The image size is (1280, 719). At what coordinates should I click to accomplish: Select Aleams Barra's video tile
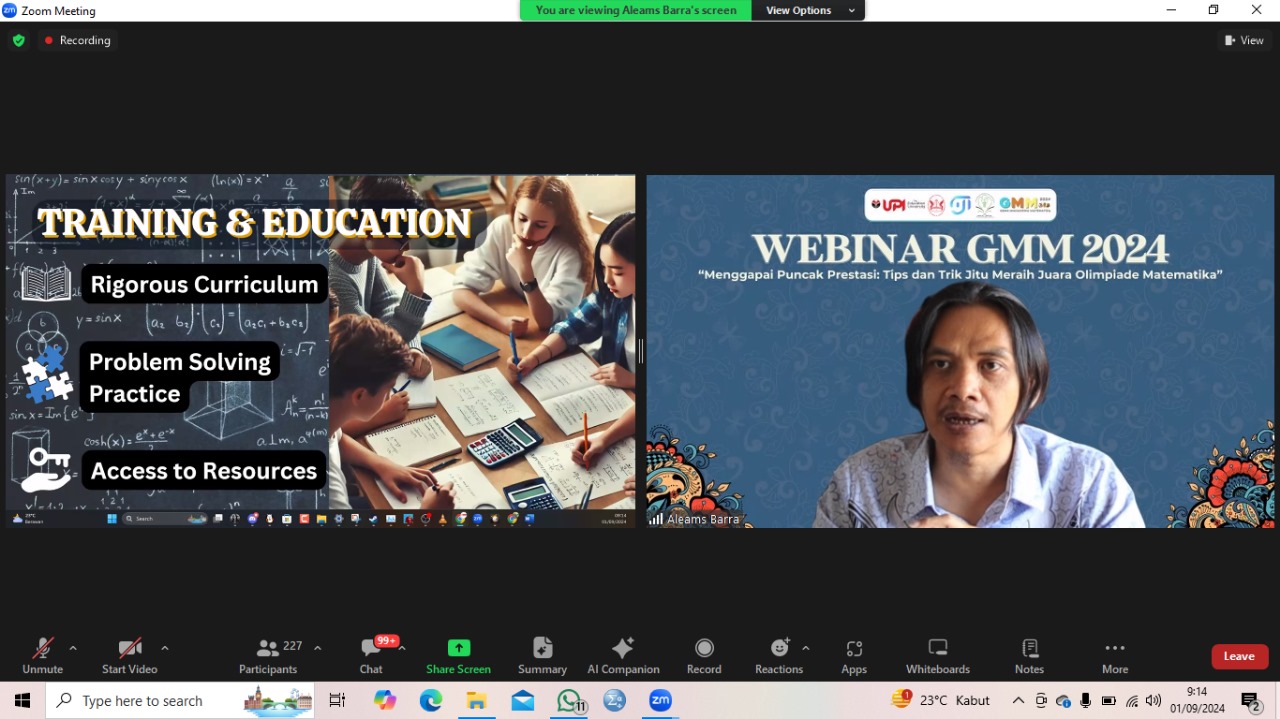coord(960,351)
